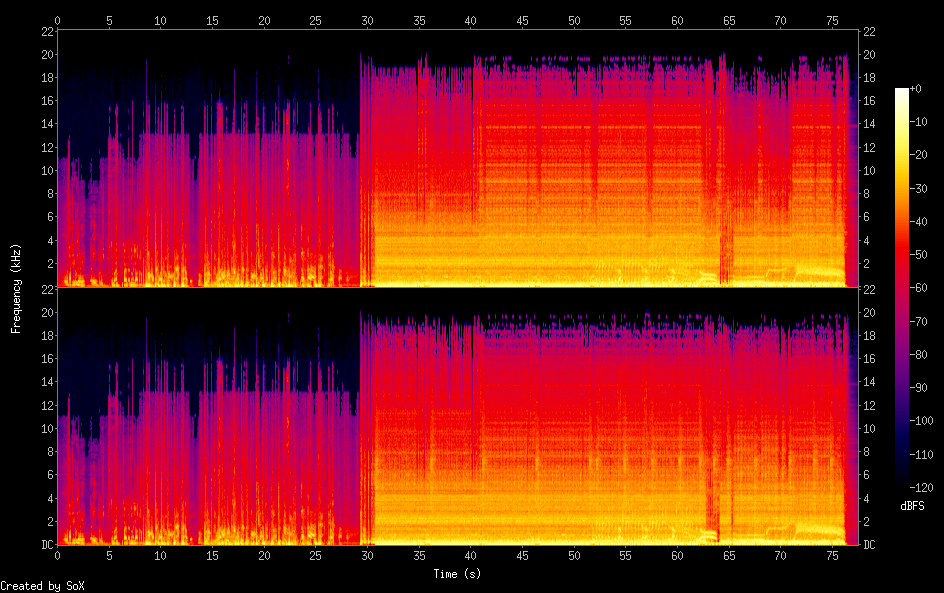Image resolution: width=944 pixels, height=593 pixels.
Task: Click the "60" tick on the bottom time axis
Action: [677, 555]
